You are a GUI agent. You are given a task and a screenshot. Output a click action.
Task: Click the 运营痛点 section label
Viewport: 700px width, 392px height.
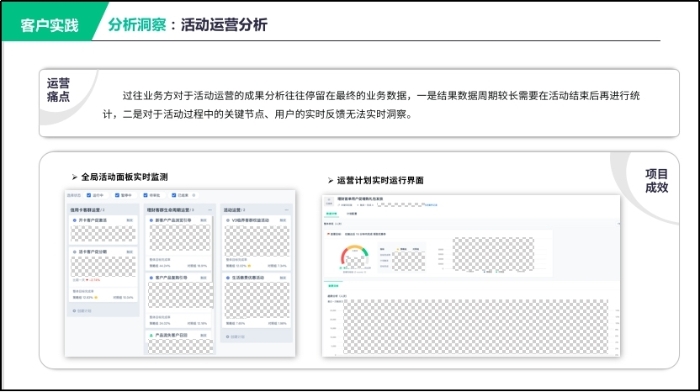[58, 90]
